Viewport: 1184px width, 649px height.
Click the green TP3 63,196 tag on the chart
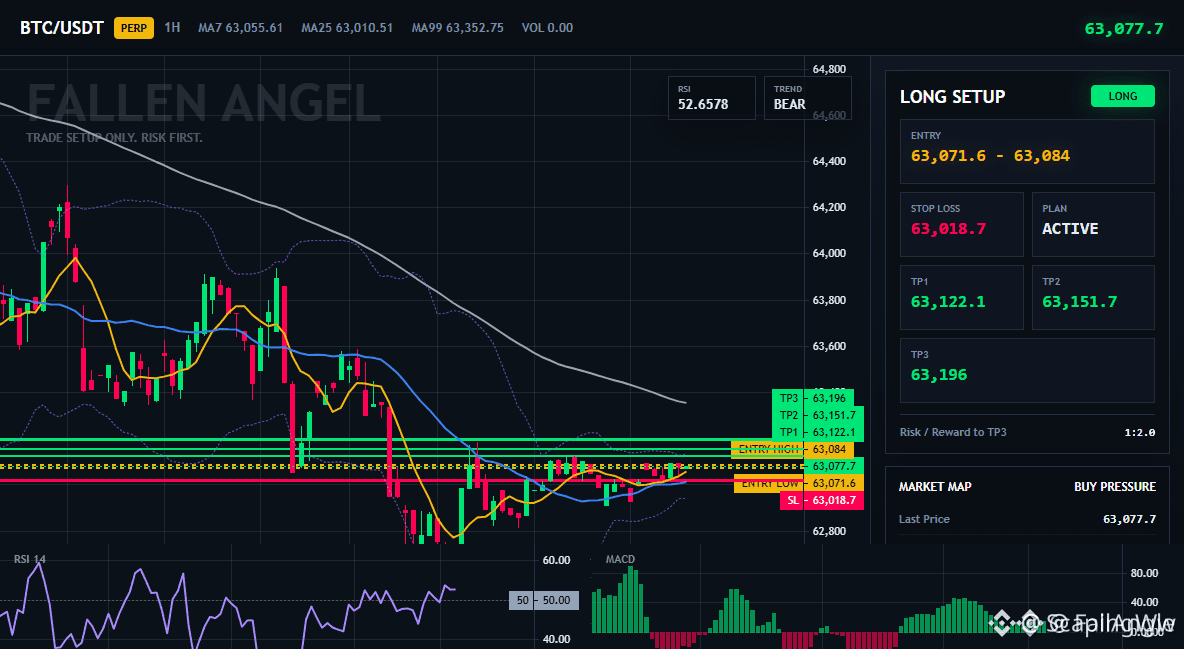click(x=812, y=398)
